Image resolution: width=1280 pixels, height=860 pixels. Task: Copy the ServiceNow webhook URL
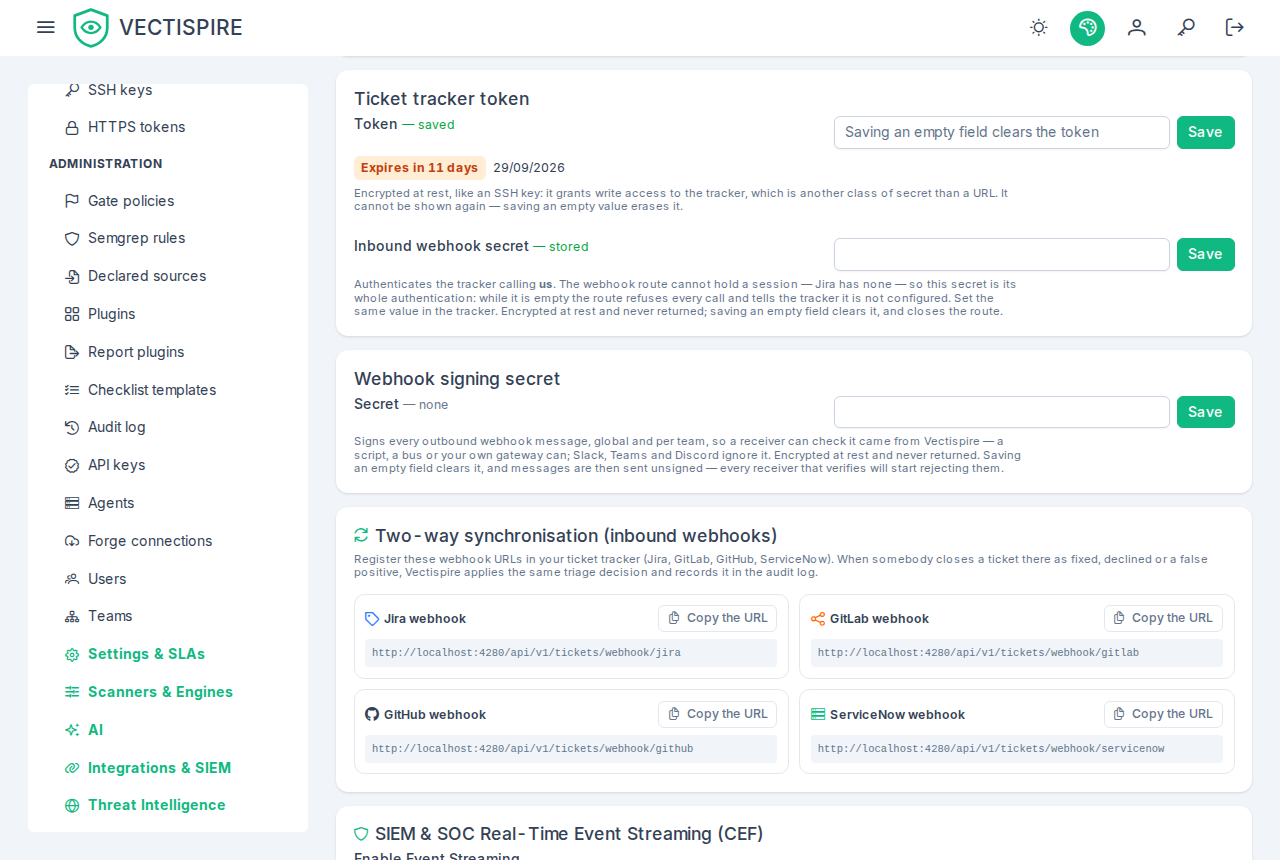[x=1163, y=714]
